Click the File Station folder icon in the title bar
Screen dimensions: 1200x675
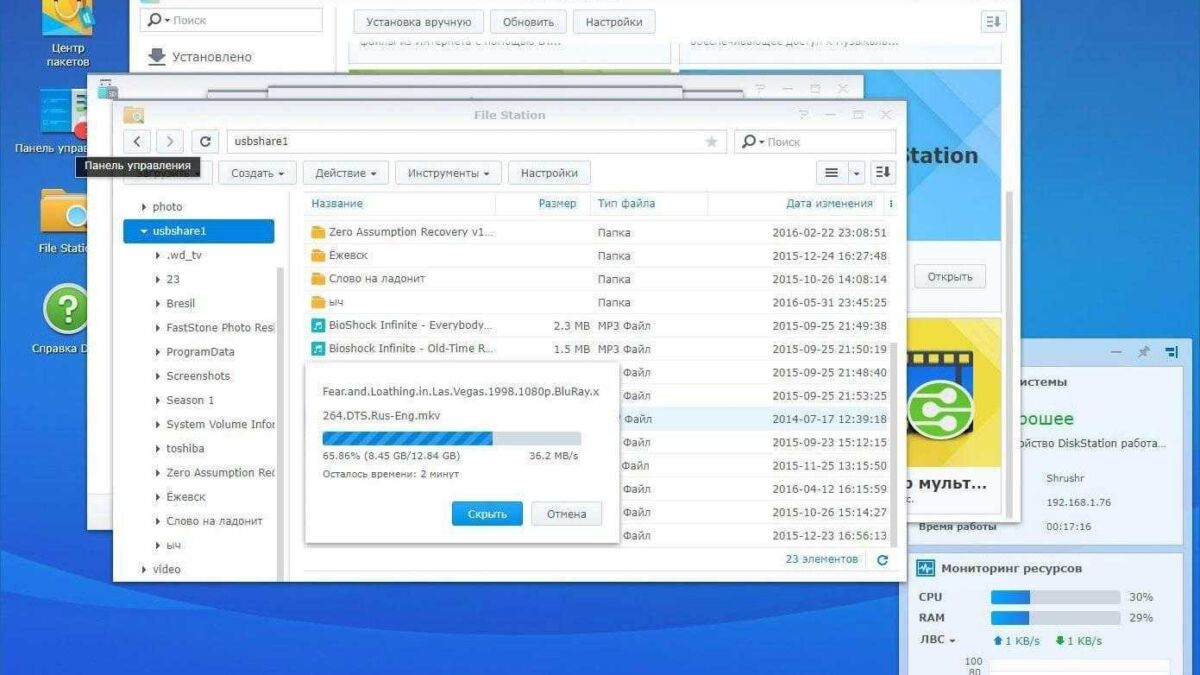tap(133, 115)
